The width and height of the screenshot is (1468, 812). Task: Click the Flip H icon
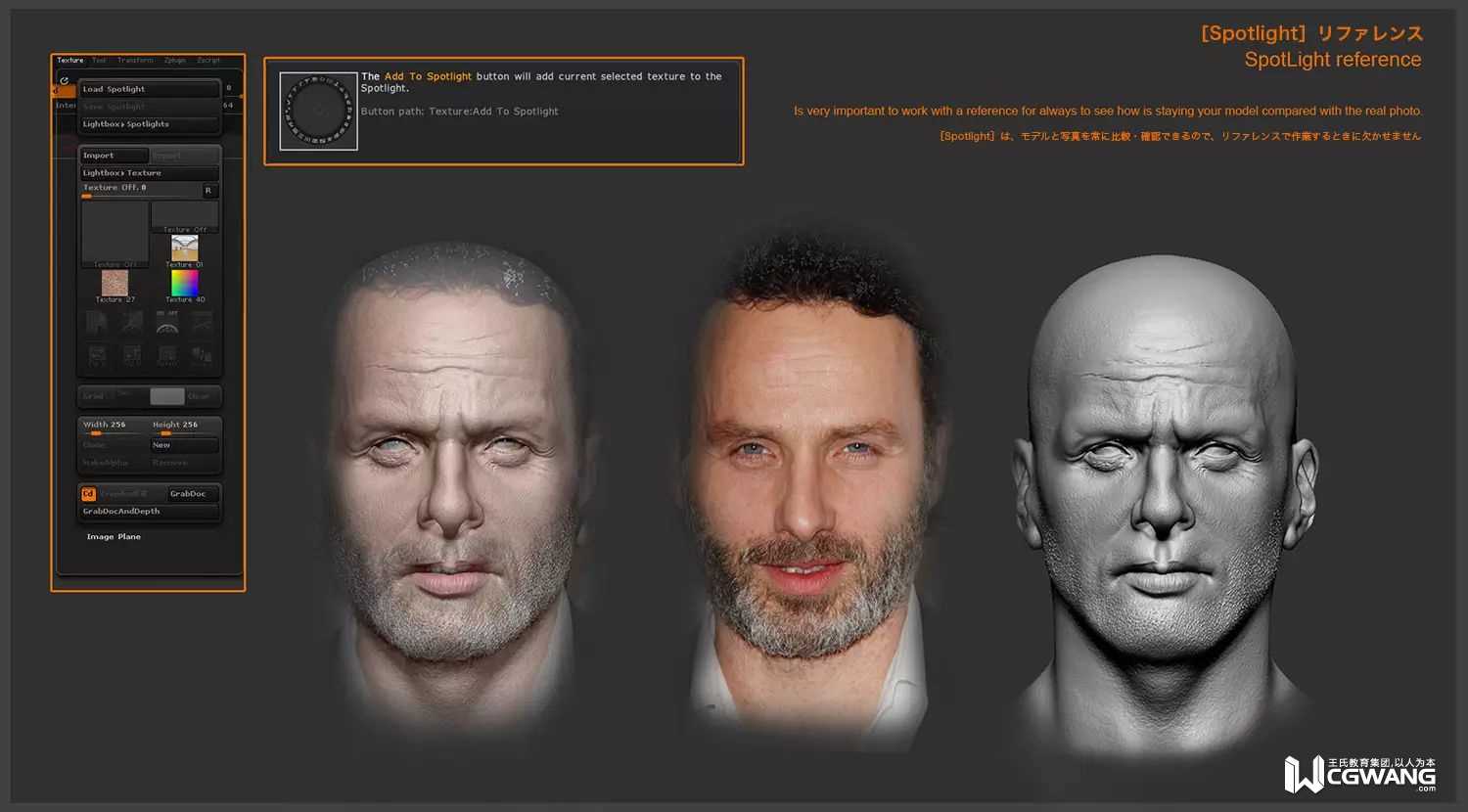coord(97,355)
